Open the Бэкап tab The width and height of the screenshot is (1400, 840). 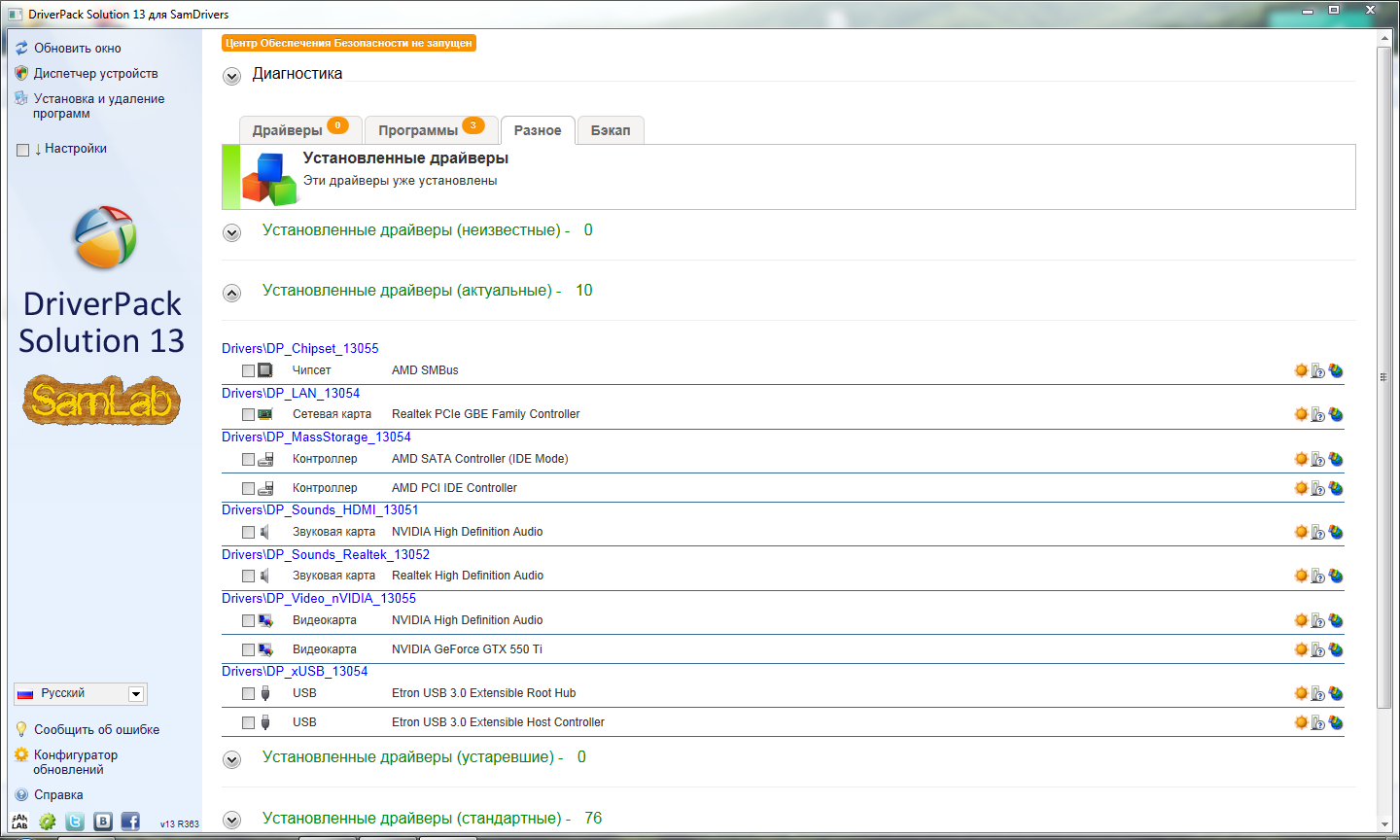tap(611, 130)
